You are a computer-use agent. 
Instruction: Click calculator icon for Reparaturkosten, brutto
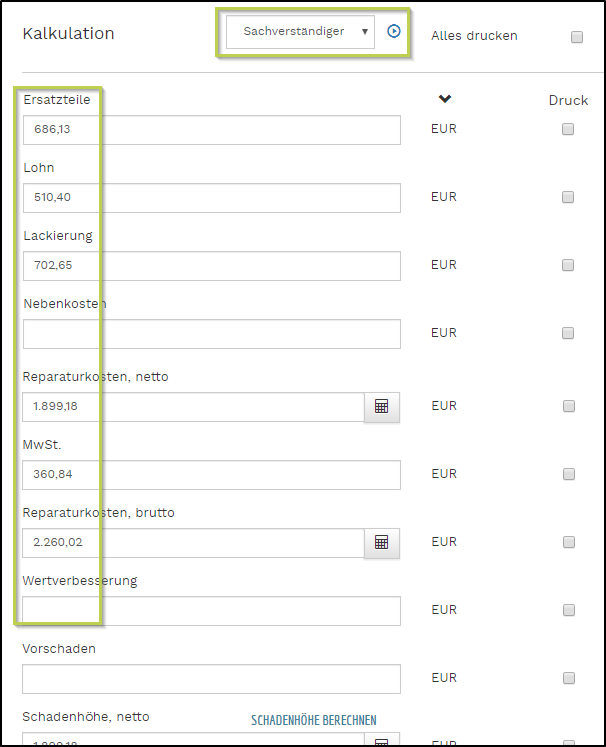(x=381, y=542)
